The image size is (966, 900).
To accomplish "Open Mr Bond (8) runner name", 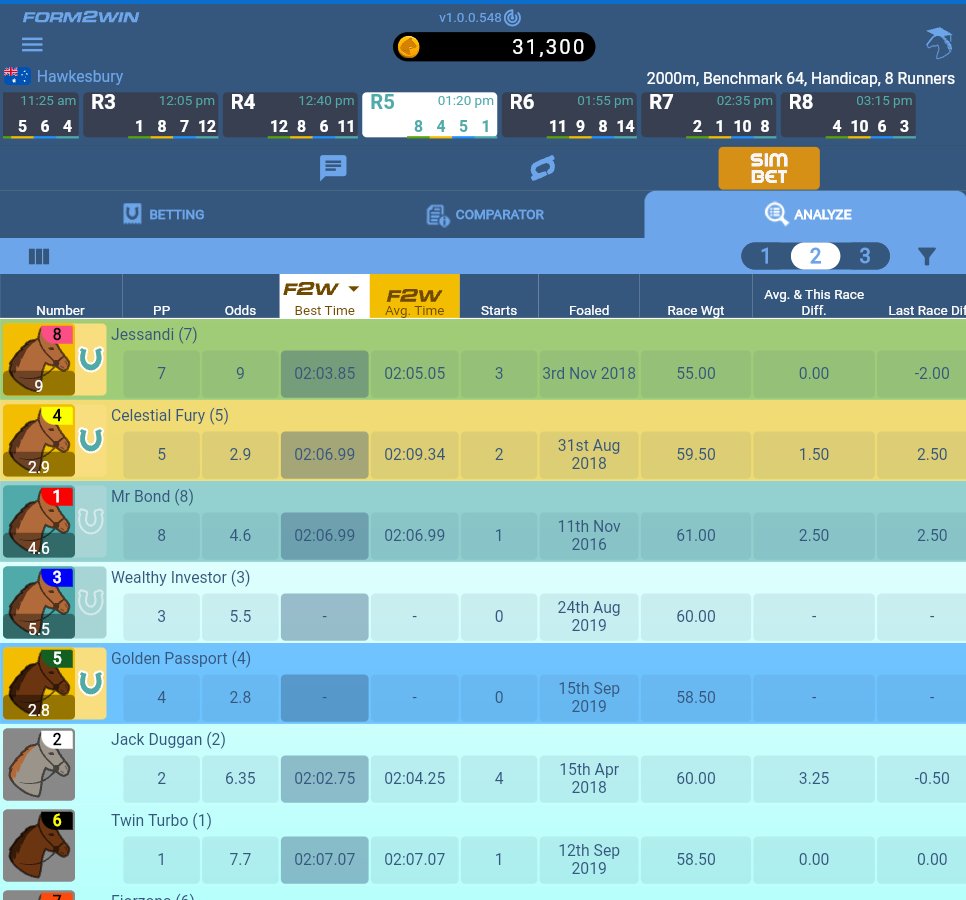I will point(152,497).
